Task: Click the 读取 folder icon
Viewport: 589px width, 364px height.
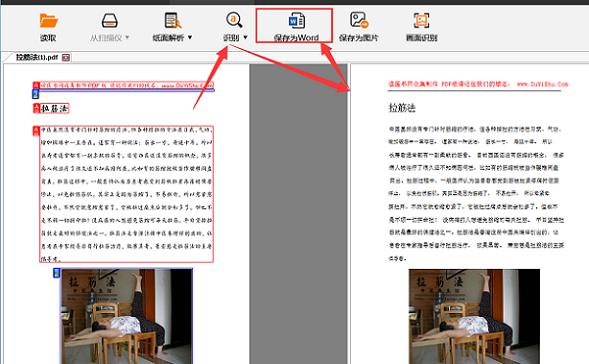Action: click(x=48, y=20)
